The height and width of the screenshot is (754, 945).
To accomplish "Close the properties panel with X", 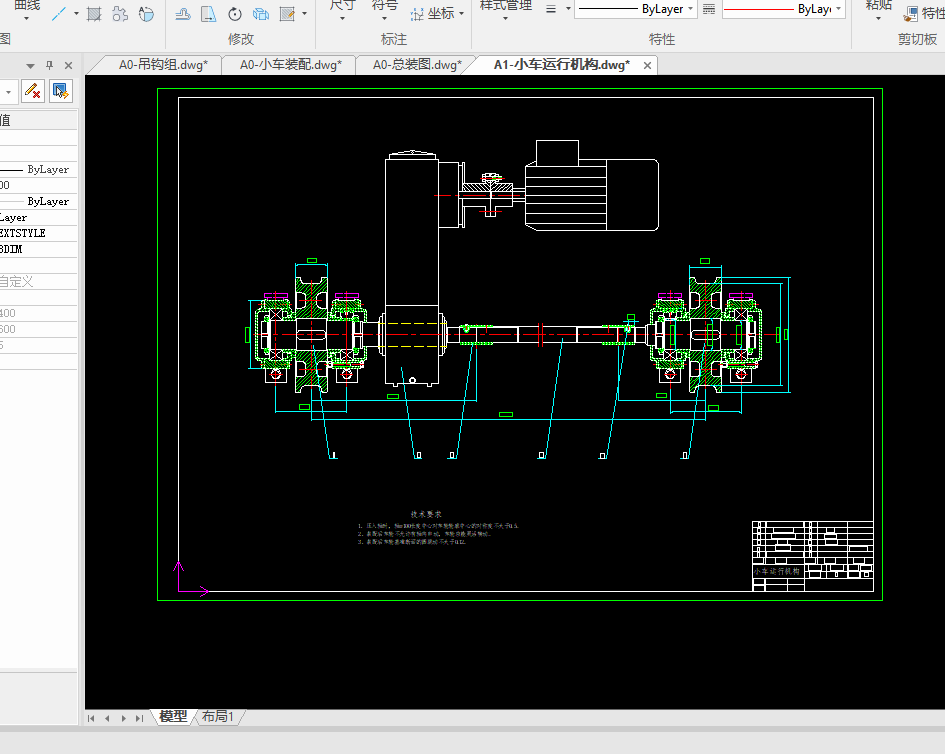I will point(67,65).
